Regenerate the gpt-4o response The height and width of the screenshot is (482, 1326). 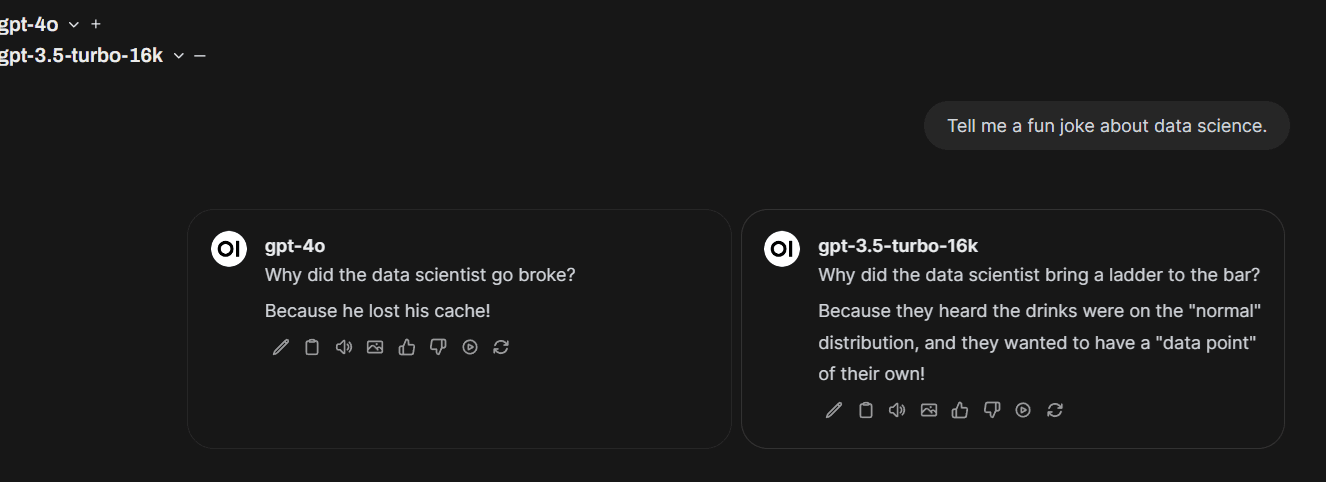coord(501,347)
